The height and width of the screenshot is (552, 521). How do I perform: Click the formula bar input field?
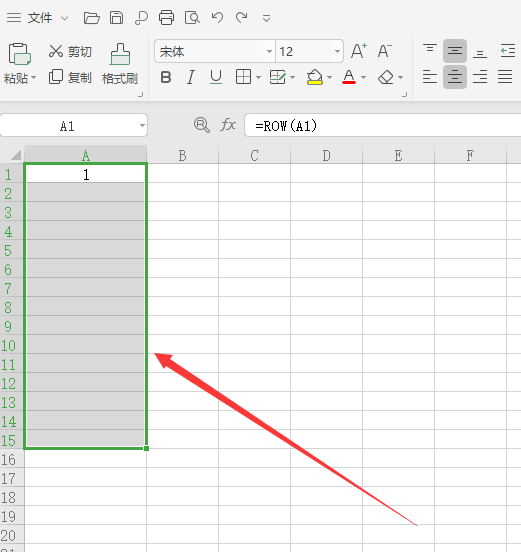click(383, 125)
